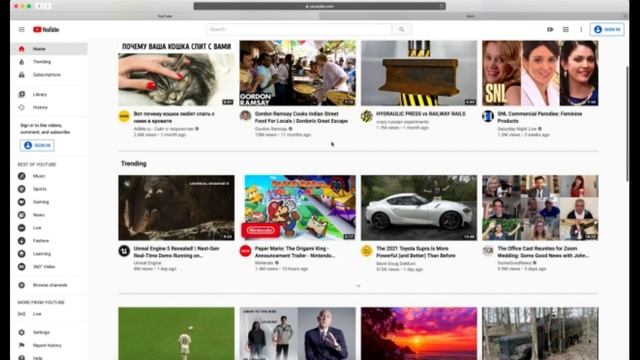Open the YouTube apps grid icon
This screenshot has width=640, height=360.
566,29
